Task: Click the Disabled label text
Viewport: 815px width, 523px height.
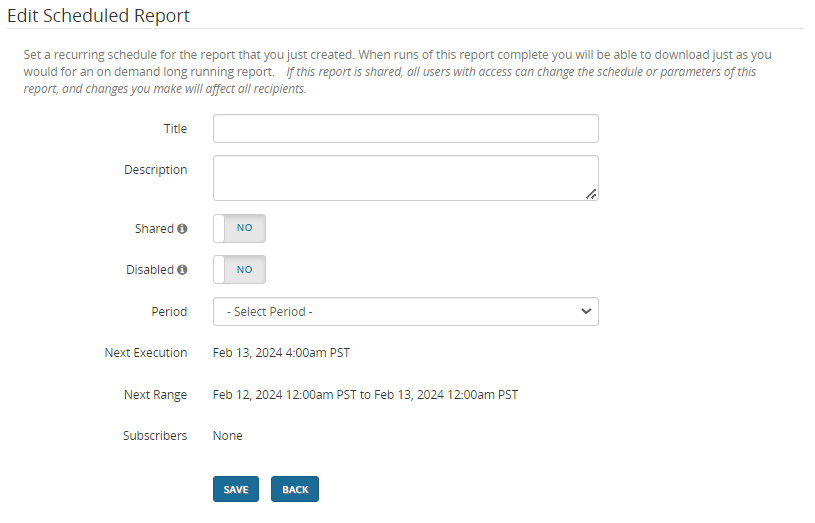Action: [150, 270]
